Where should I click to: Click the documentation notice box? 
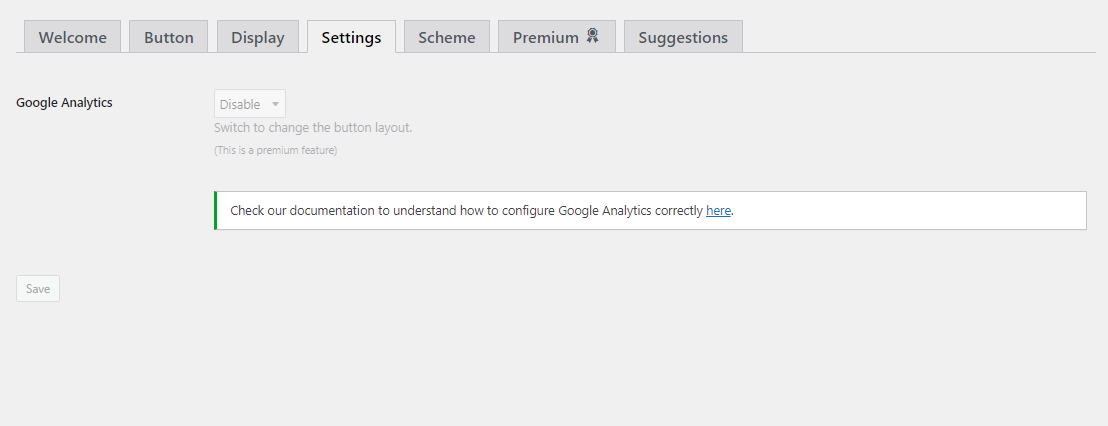650,211
